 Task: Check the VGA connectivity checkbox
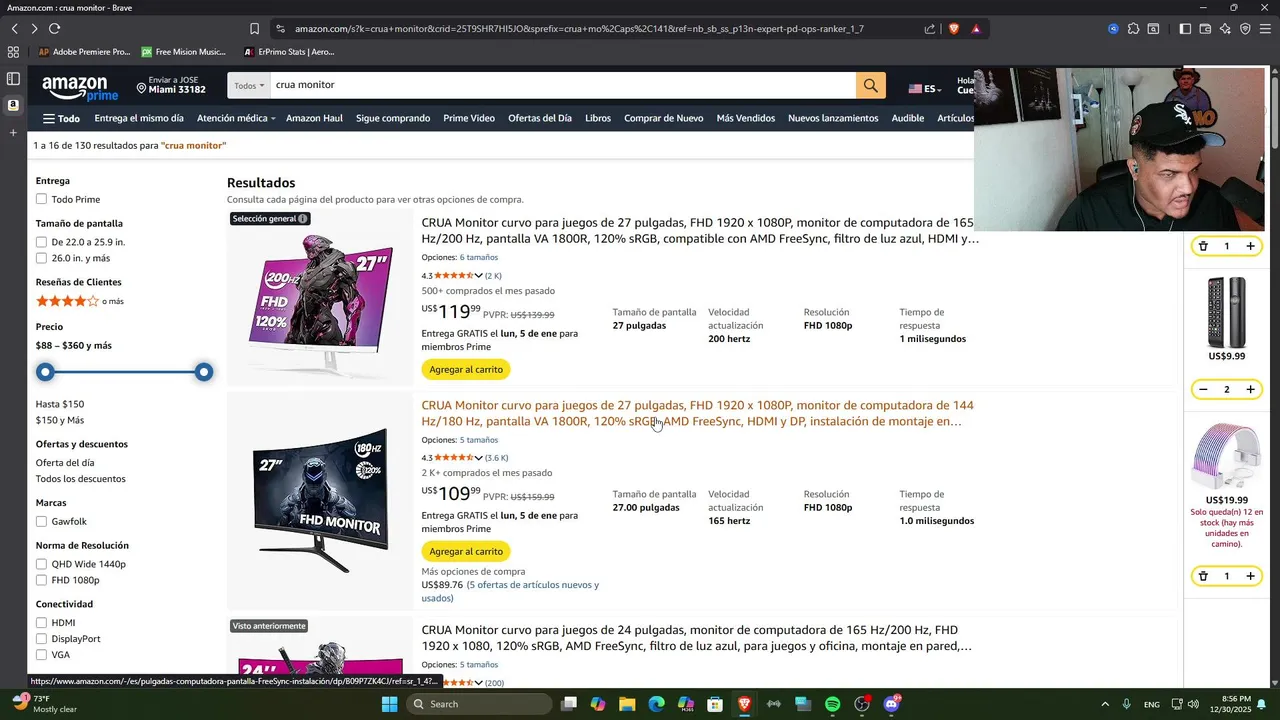coord(41,655)
